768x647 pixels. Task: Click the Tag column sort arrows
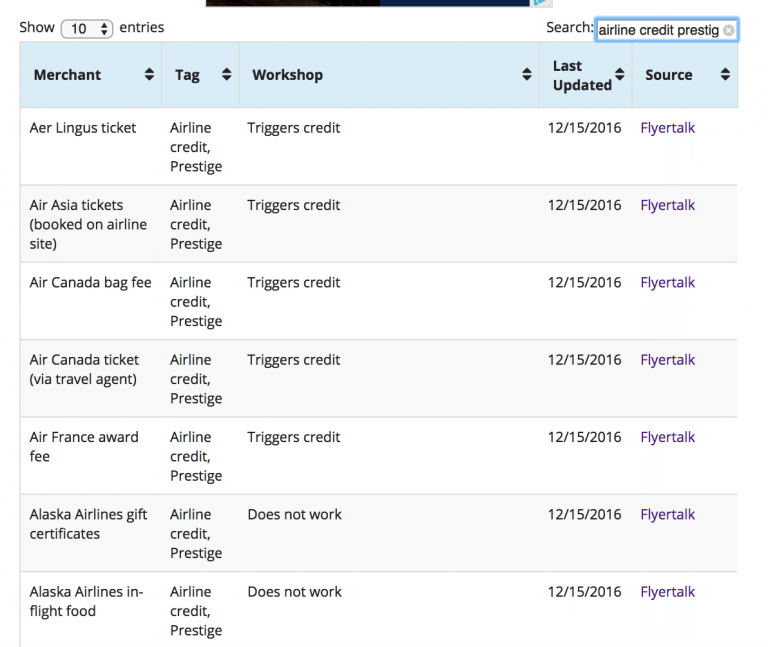click(226, 75)
